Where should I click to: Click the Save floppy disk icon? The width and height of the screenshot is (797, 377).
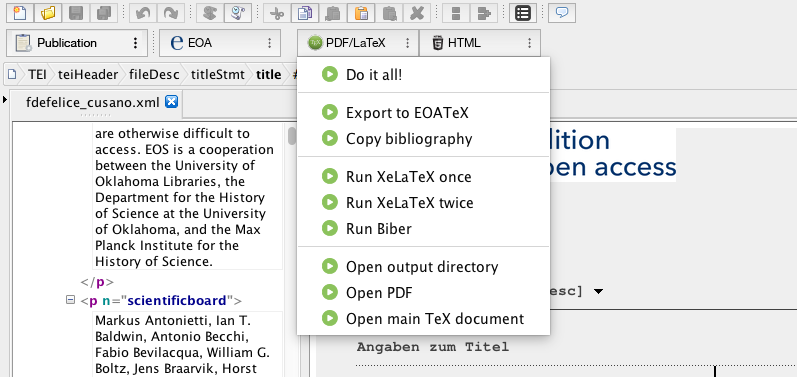pyautogui.click(x=76, y=13)
